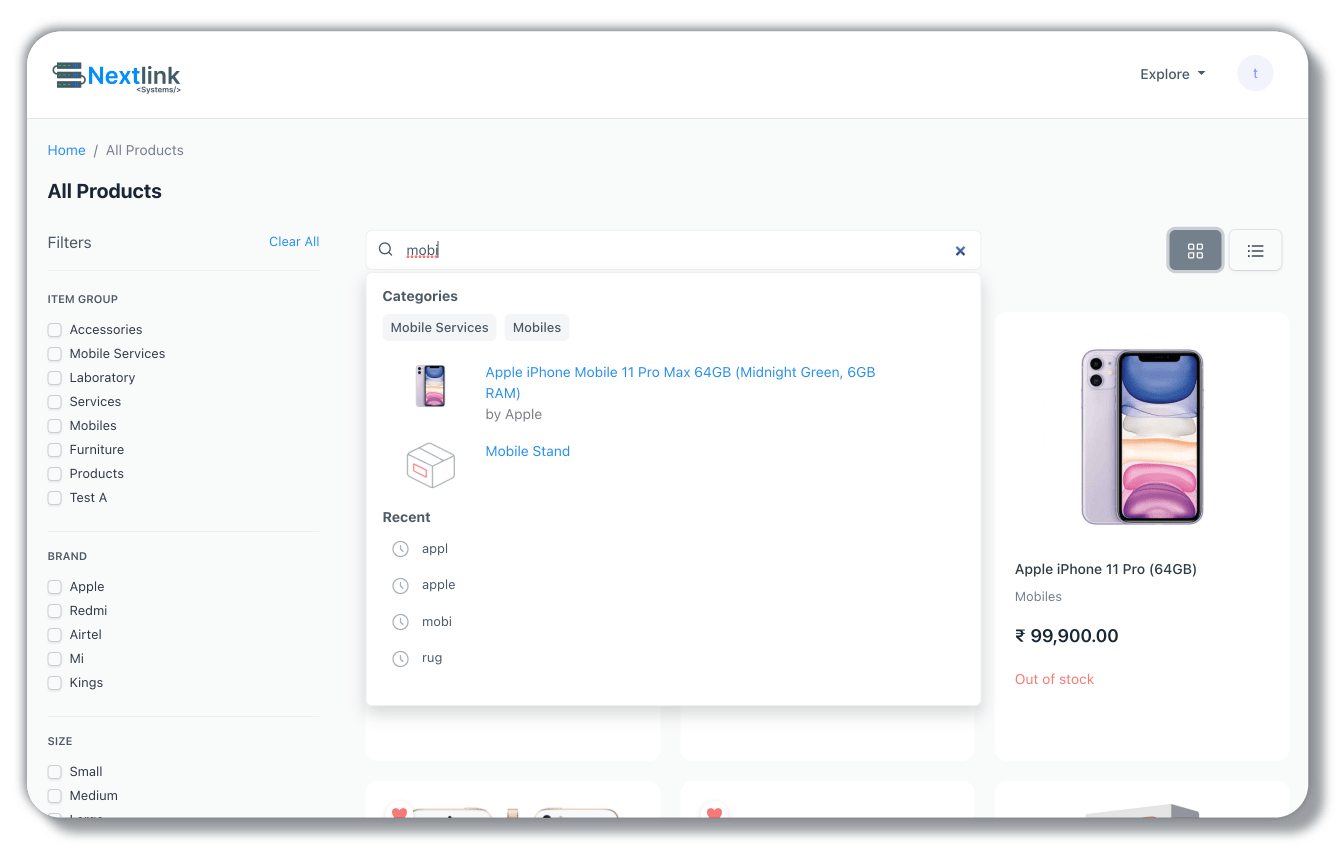The height and width of the screenshot is (850, 1336).
Task: Check the Mobile Services filter checkbox
Action: tap(55, 354)
